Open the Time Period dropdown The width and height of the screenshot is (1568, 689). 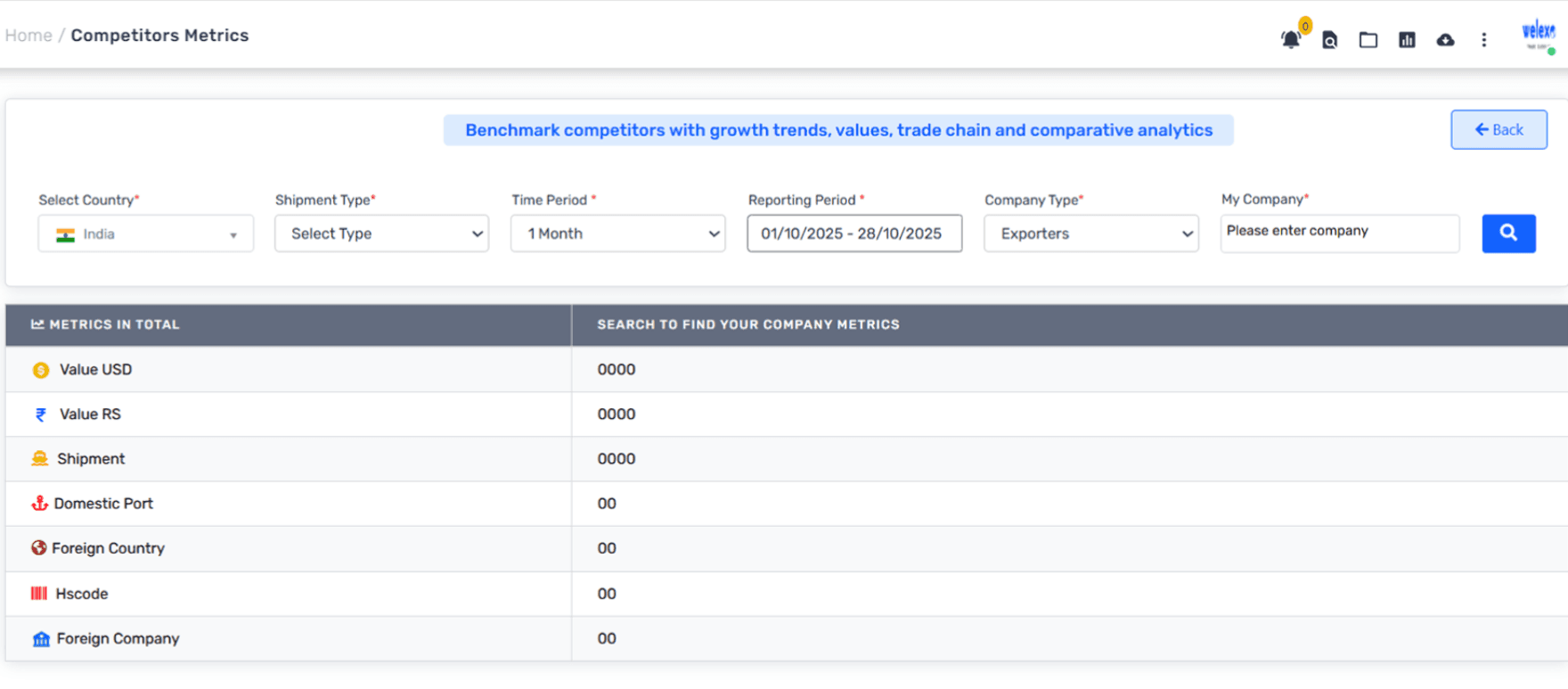[x=617, y=234]
